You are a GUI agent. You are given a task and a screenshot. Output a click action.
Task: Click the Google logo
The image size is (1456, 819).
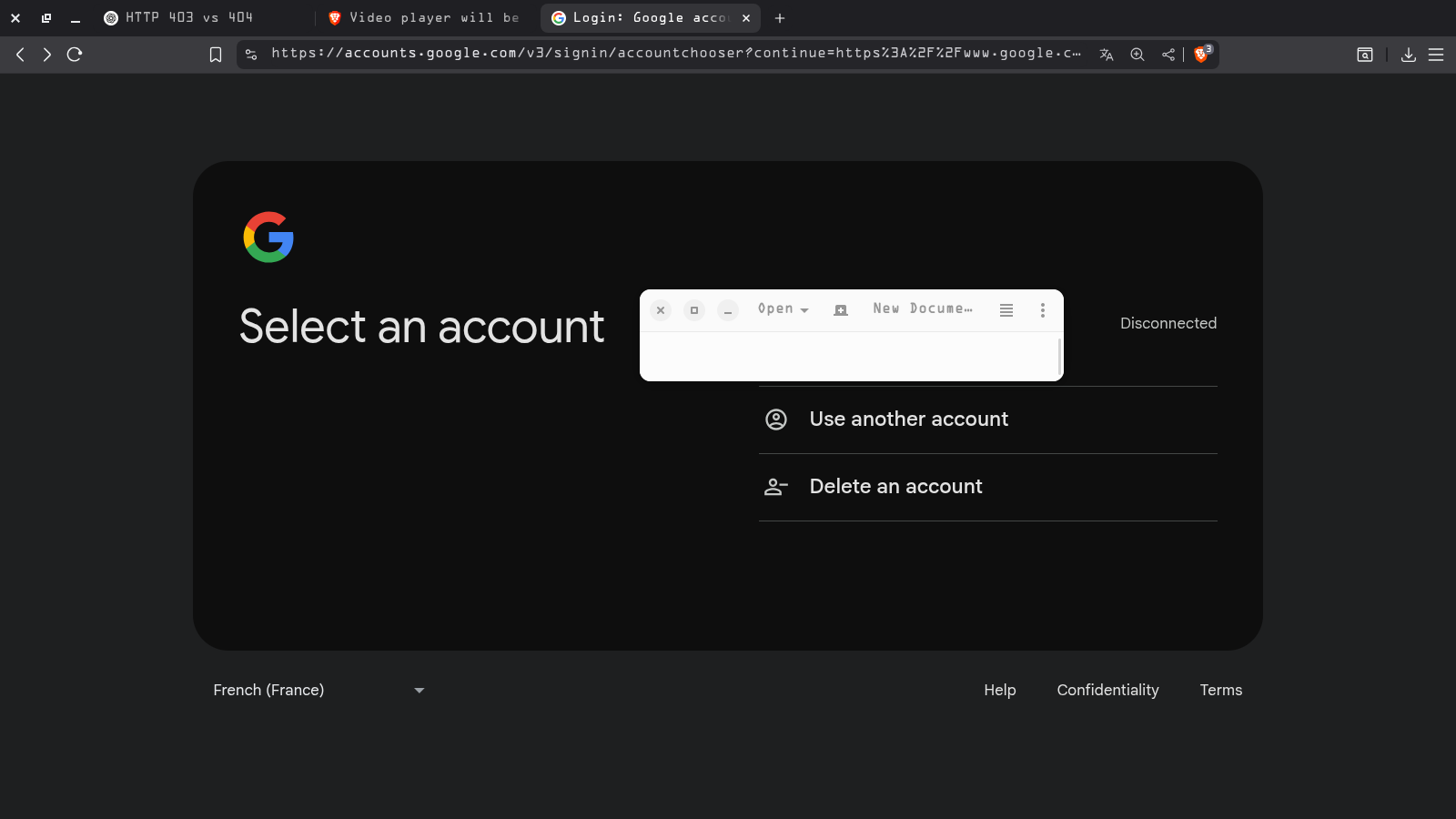(x=268, y=238)
